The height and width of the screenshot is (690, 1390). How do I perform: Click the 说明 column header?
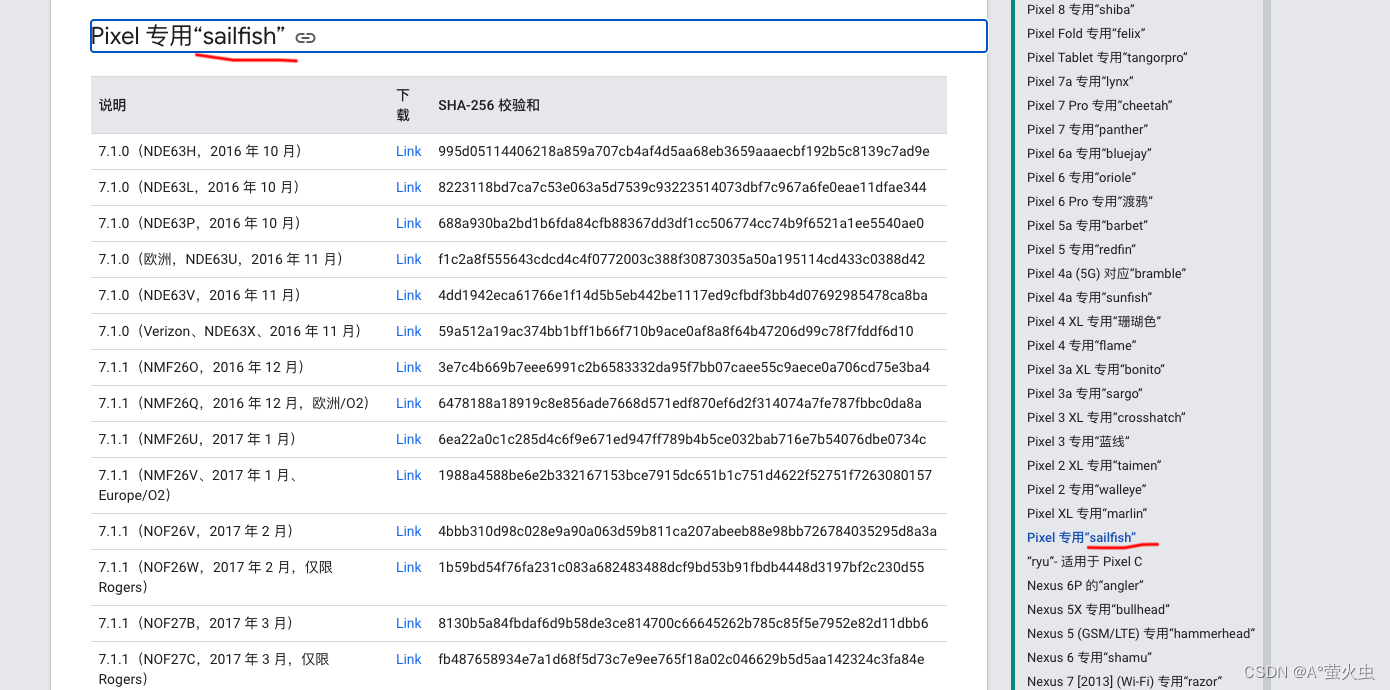(x=113, y=105)
